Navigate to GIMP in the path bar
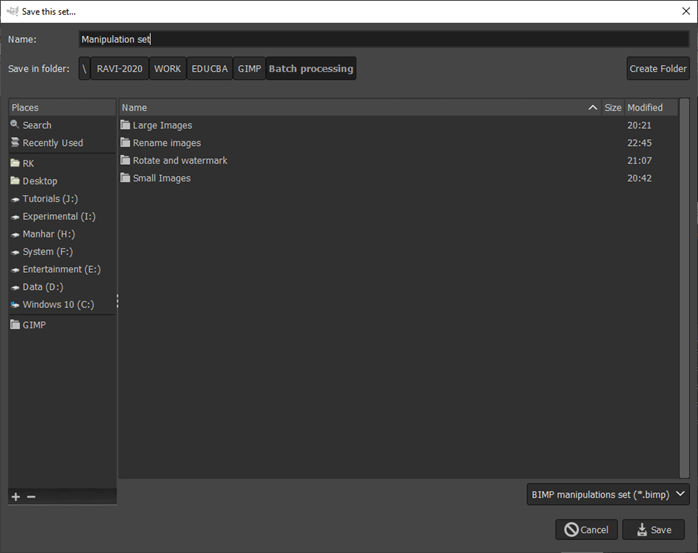 click(249, 69)
